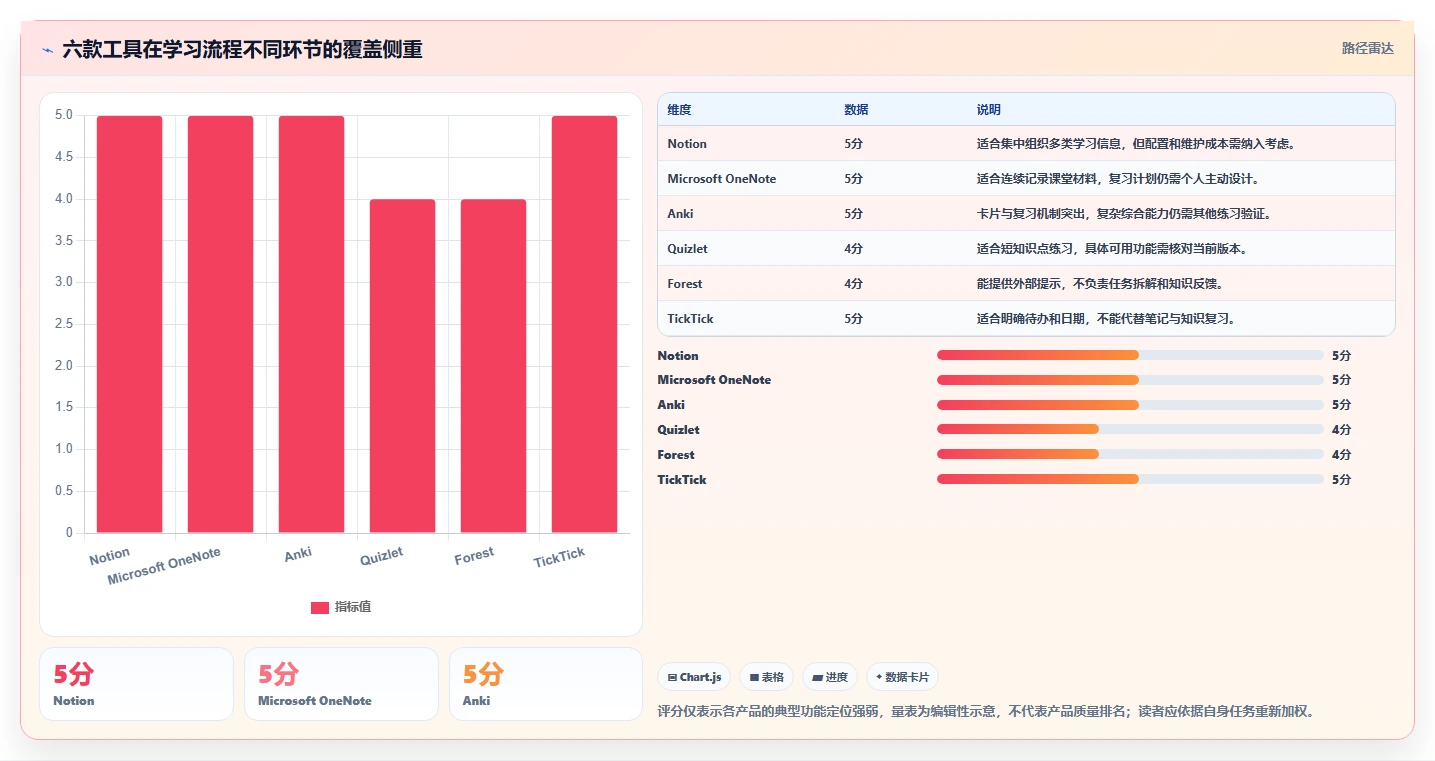Click the Anki bar in the chart
1435x761 pixels.
311,324
